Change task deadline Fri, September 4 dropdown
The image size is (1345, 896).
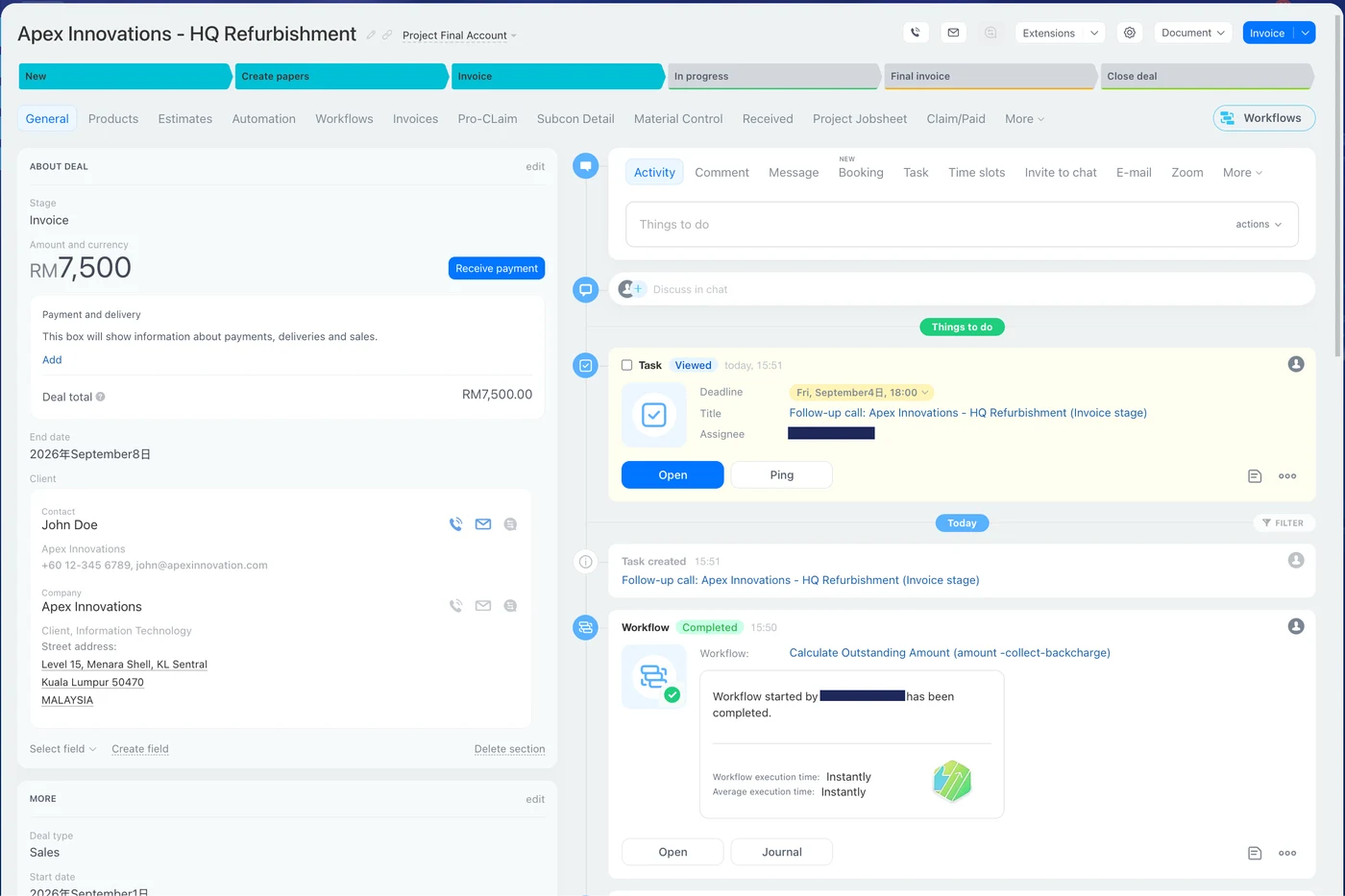[x=862, y=393]
